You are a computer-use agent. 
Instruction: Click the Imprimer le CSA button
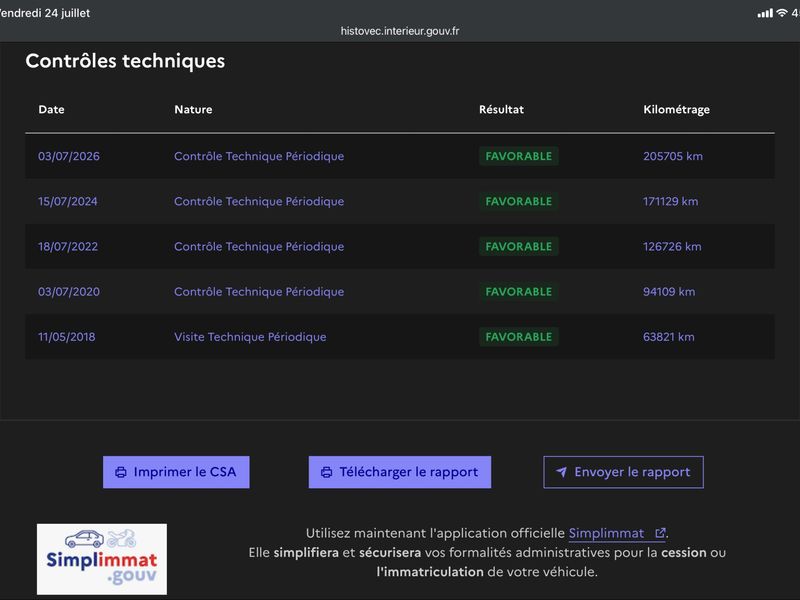click(176, 472)
